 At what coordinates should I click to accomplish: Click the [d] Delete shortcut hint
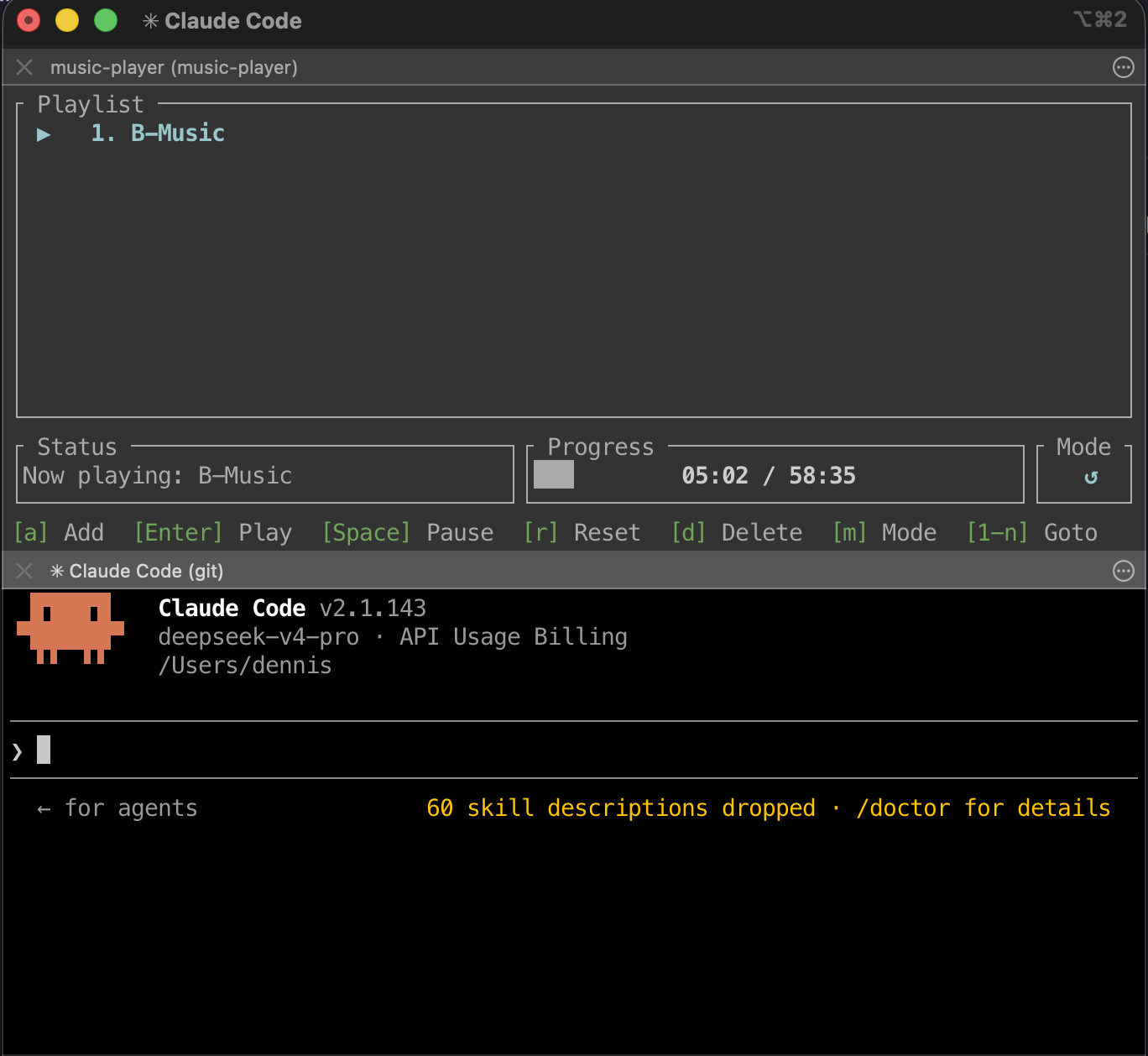[x=737, y=532]
